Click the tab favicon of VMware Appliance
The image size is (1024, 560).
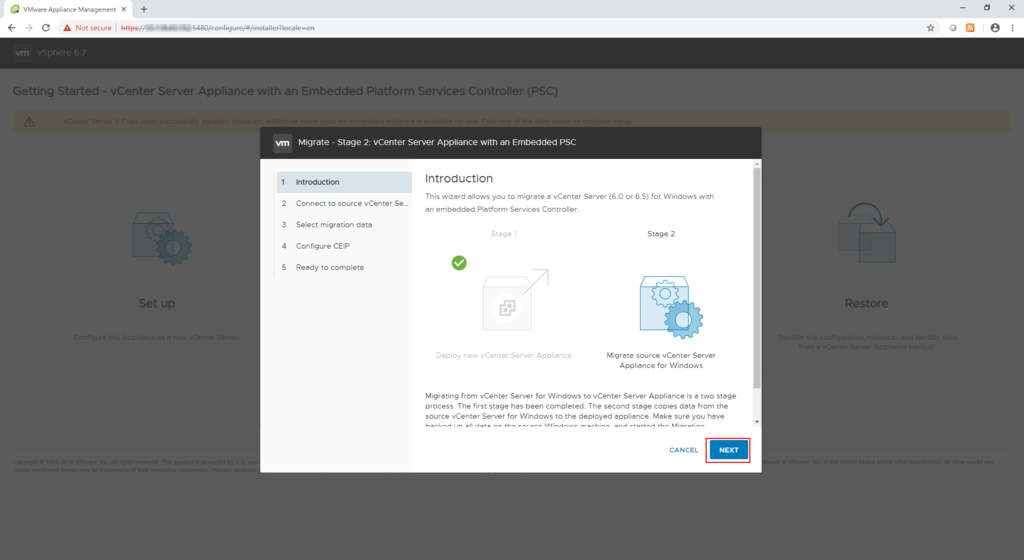[x=14, y=9]
